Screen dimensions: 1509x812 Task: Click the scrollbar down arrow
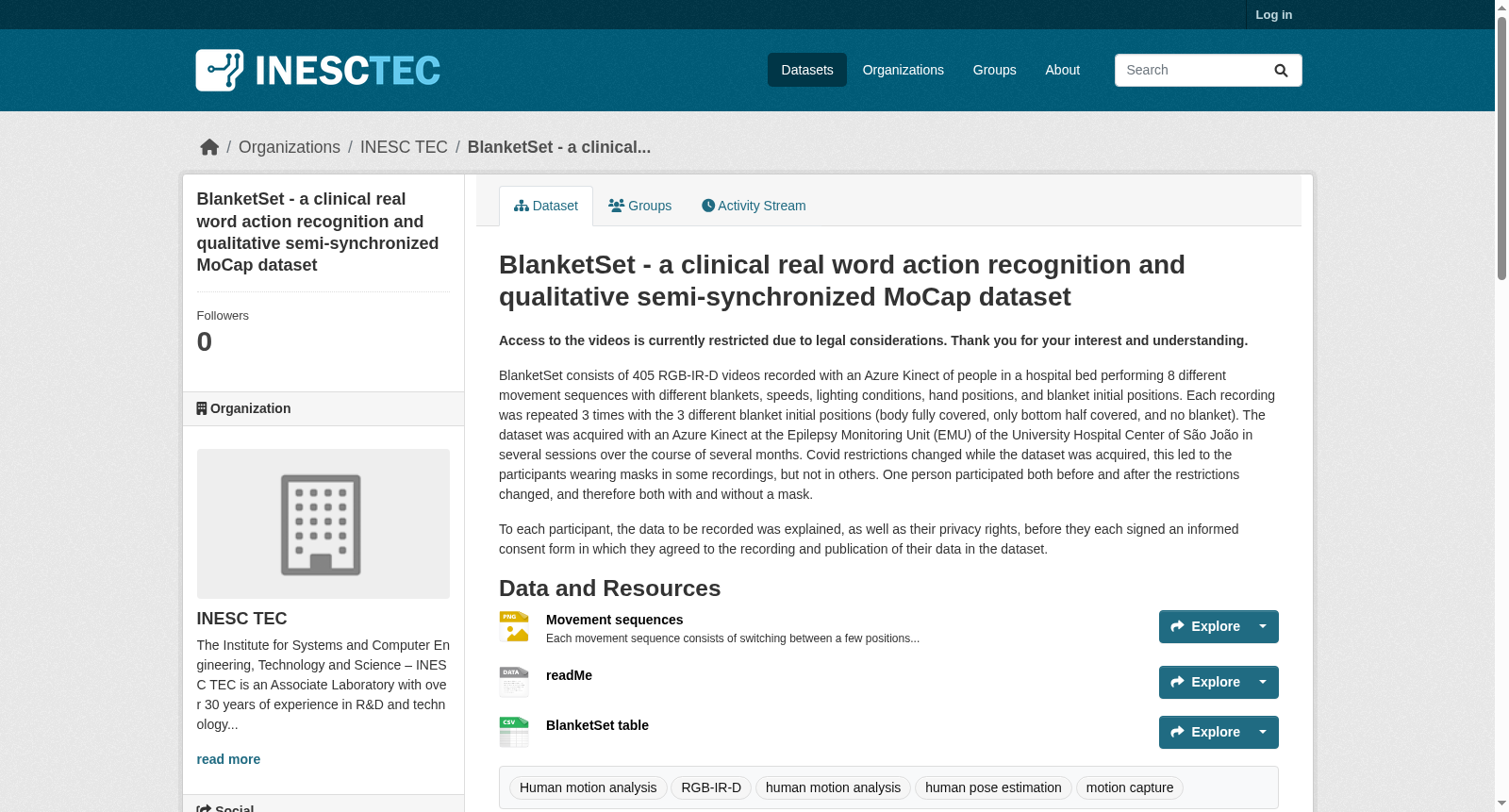pos(1501,804)
